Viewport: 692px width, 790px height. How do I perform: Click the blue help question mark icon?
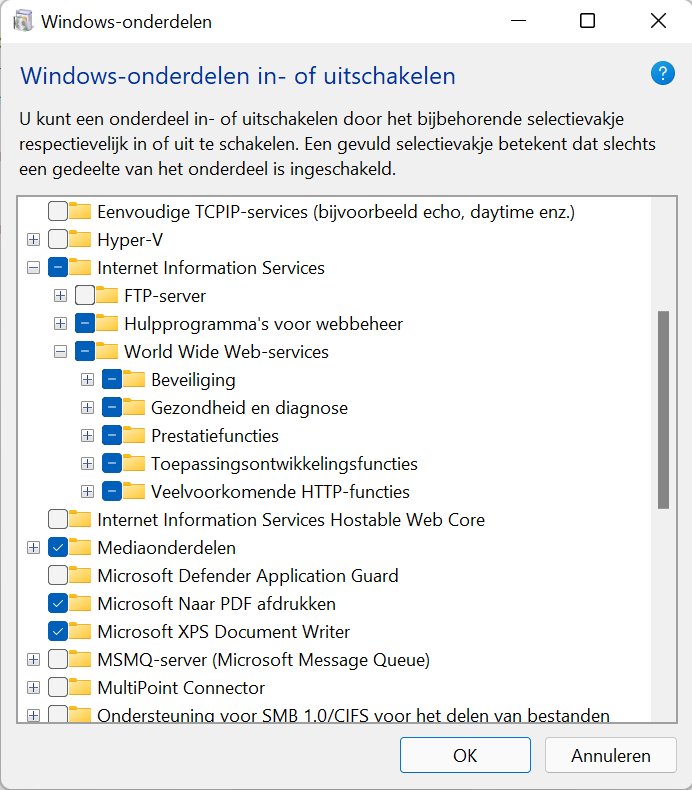pos(663,74)
